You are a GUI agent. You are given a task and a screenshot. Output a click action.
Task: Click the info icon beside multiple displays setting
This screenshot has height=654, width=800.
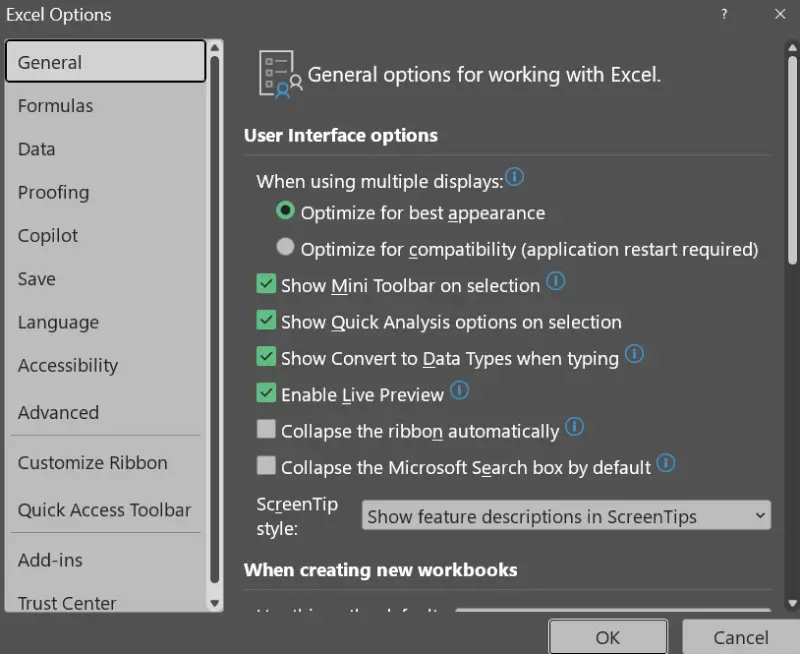tap(515, 176)
